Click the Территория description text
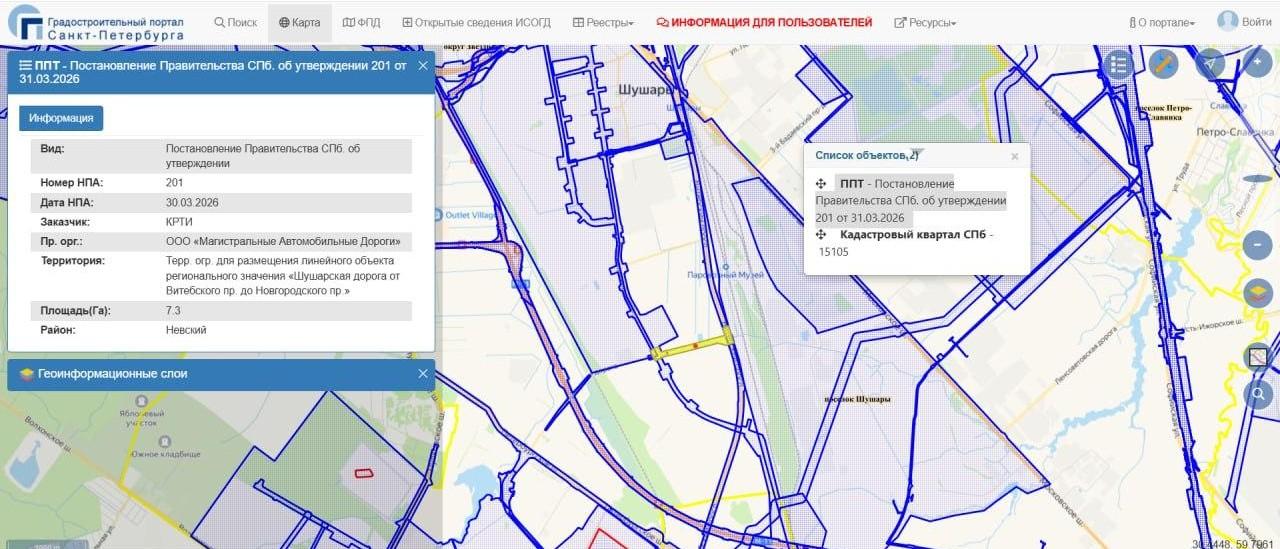 (284, 275)
